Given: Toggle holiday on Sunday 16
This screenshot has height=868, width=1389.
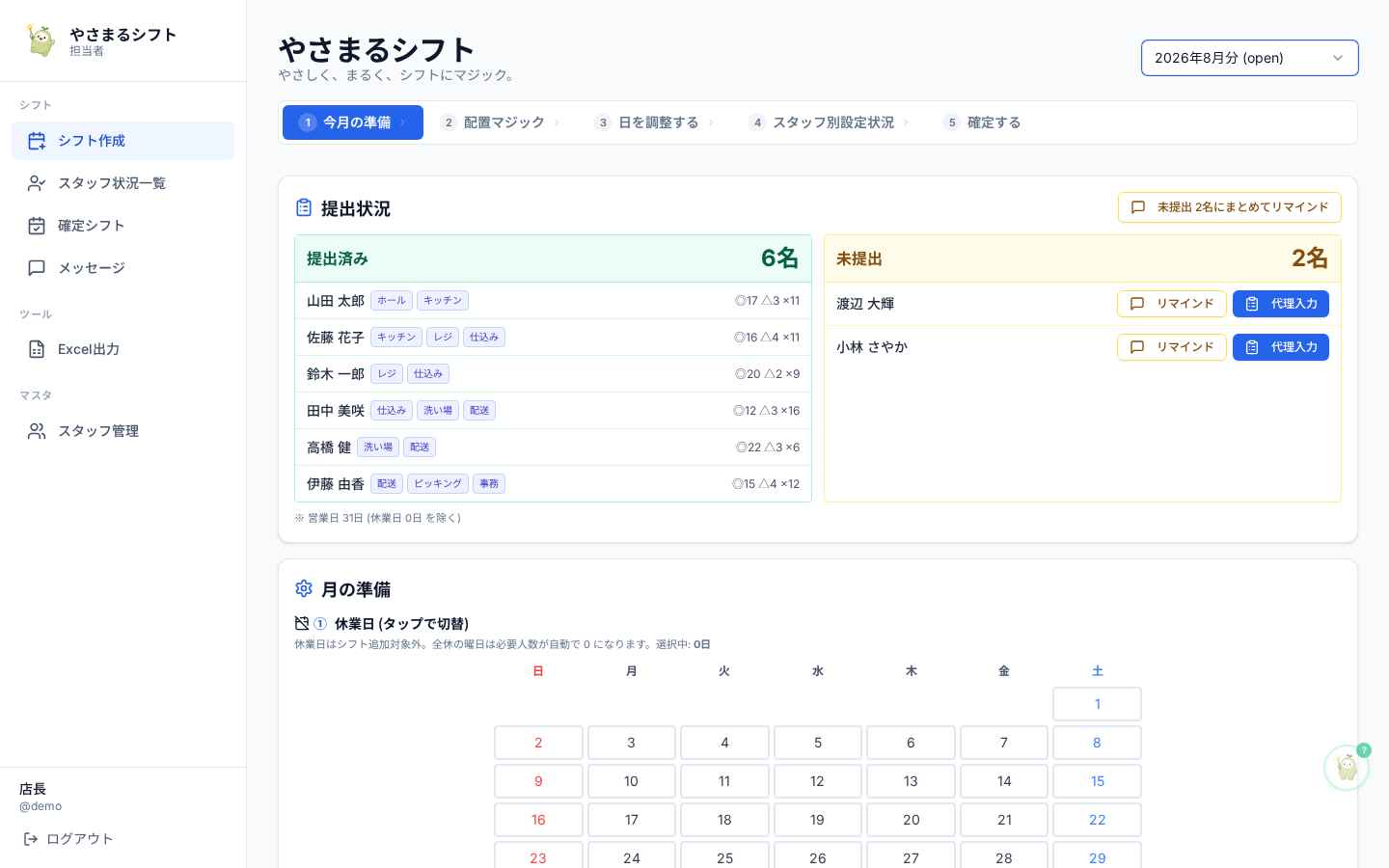Looking at the screenshot, I should [538, 820].
